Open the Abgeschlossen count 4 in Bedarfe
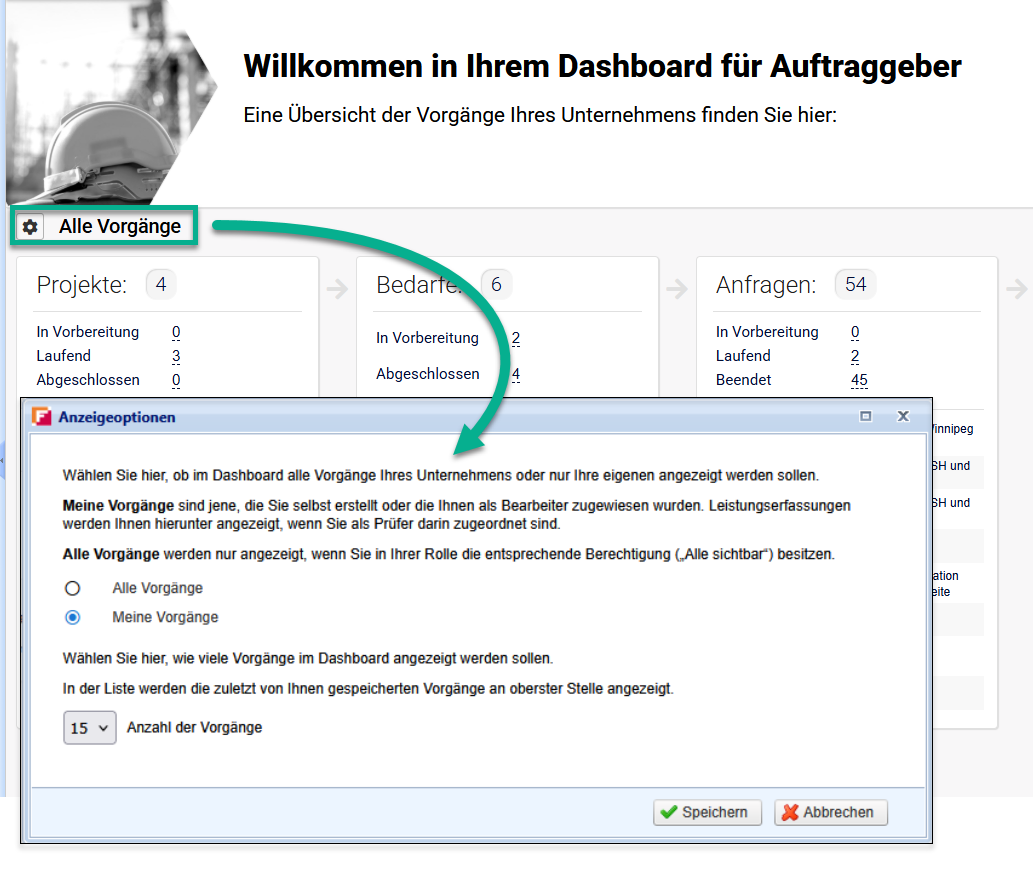This screenshot has width=1033, height=876. (516, 374)
